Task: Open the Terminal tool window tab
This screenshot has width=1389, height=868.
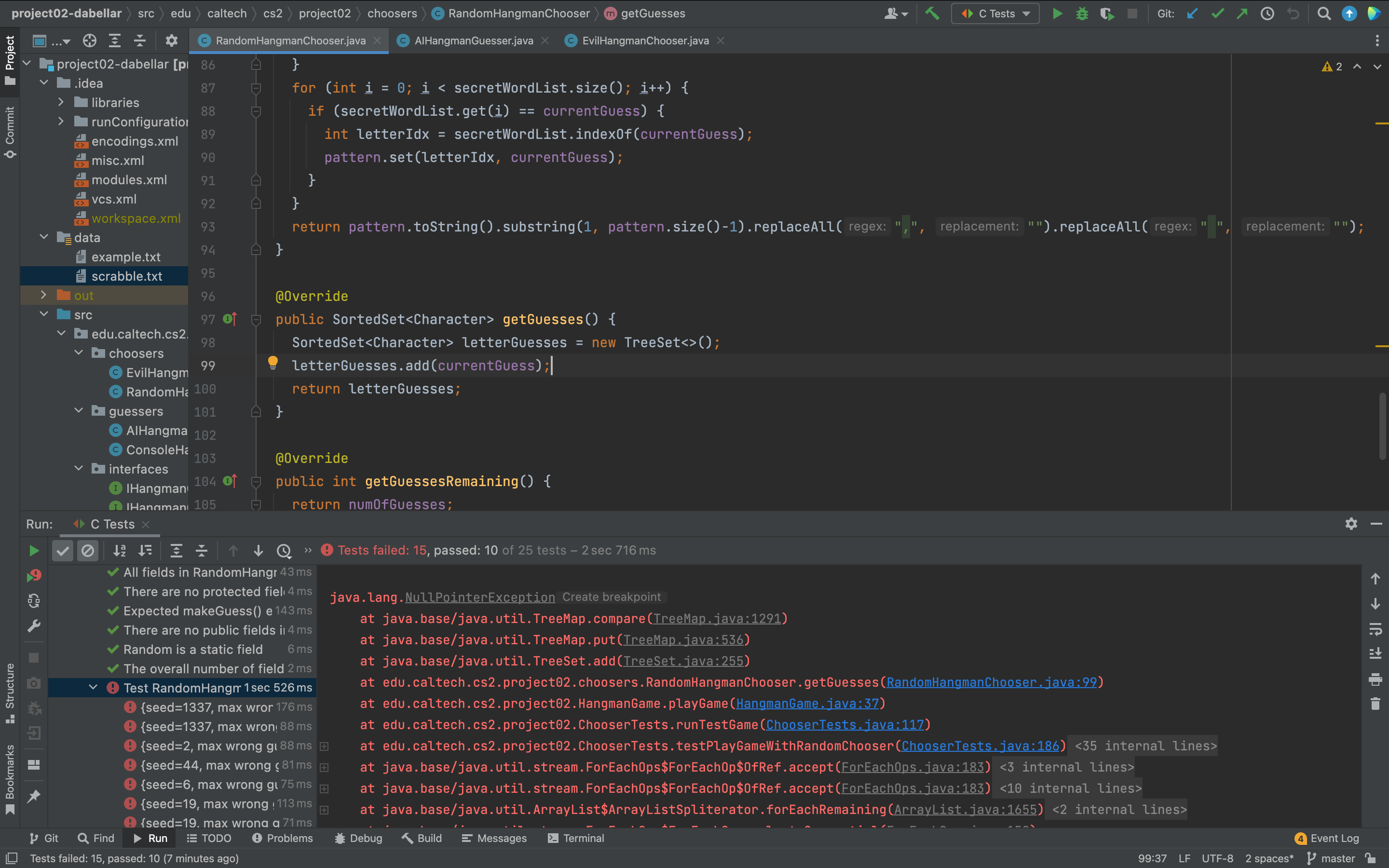Action: pos(576,838)
